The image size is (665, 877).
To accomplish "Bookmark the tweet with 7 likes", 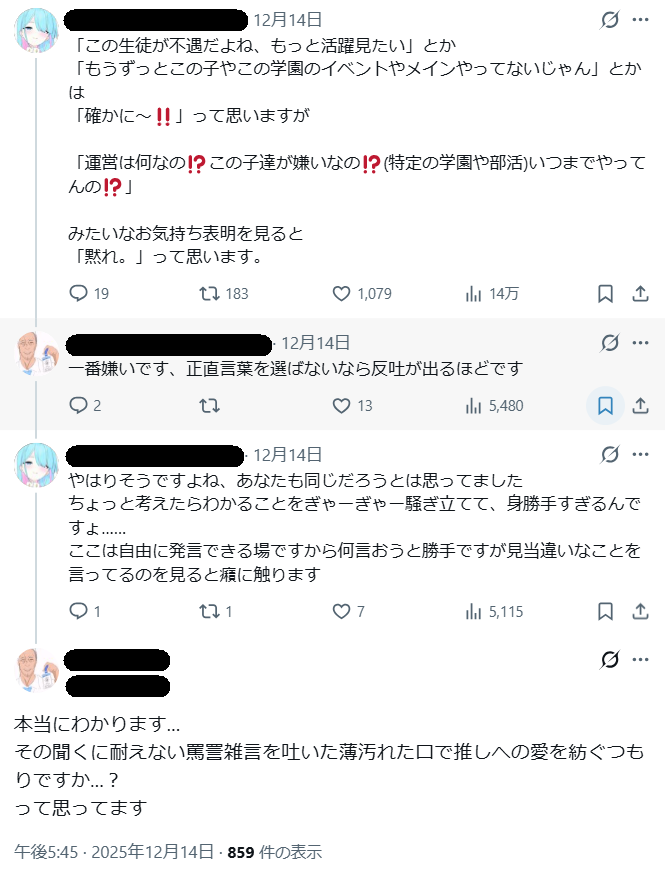I will coord(605,611).
